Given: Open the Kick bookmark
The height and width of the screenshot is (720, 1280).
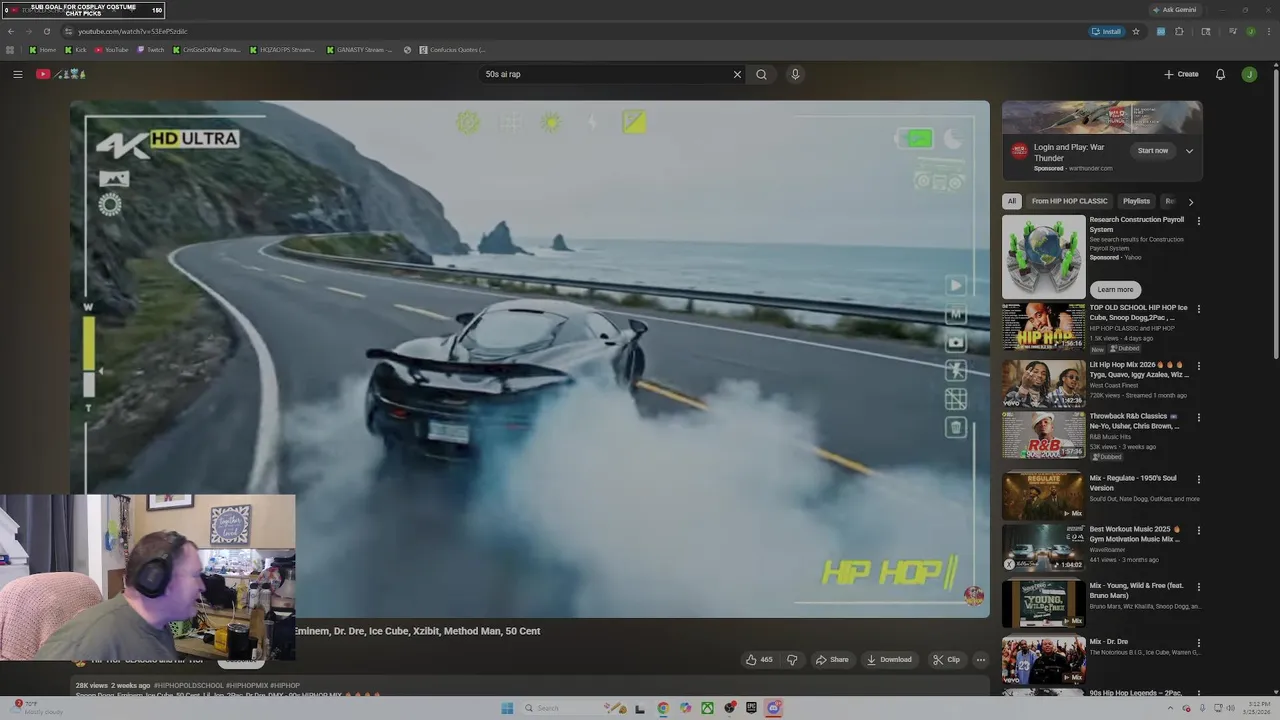Looking at the screenshot, I should coord(76,49).
